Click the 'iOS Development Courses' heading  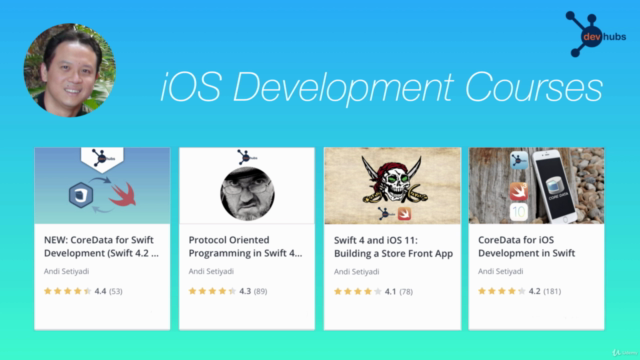(x=382, y=88)
